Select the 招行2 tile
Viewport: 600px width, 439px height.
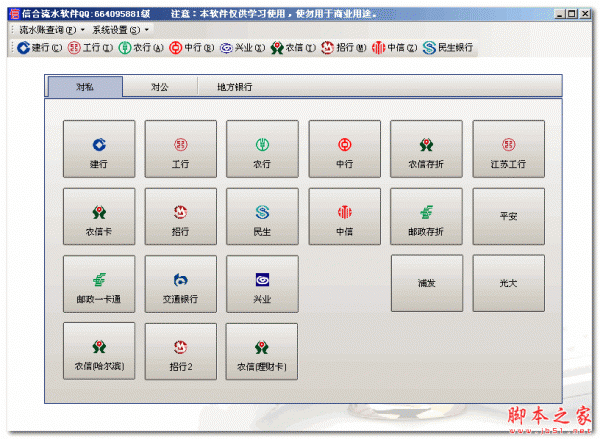coord(181,351)
